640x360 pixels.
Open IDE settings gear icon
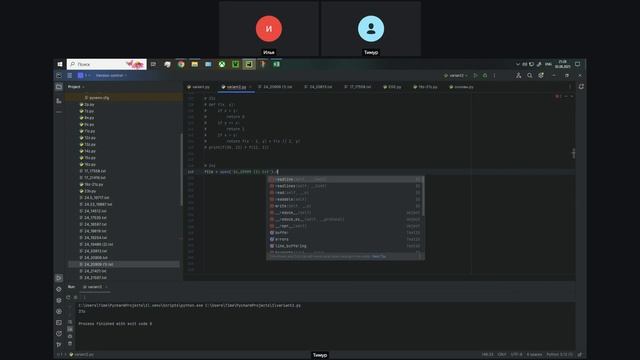(541, 76)
